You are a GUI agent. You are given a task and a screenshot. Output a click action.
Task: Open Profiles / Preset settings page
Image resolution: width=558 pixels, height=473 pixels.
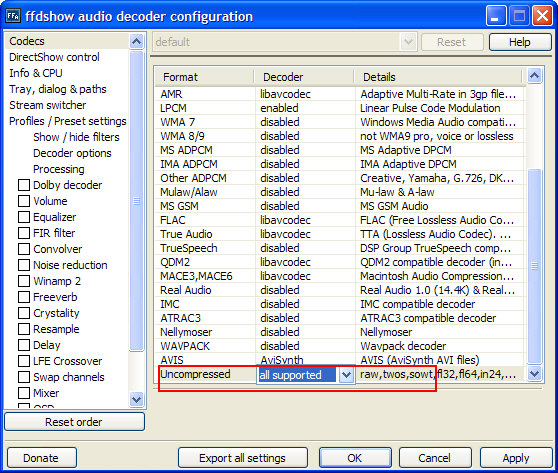tap(68, 121)
